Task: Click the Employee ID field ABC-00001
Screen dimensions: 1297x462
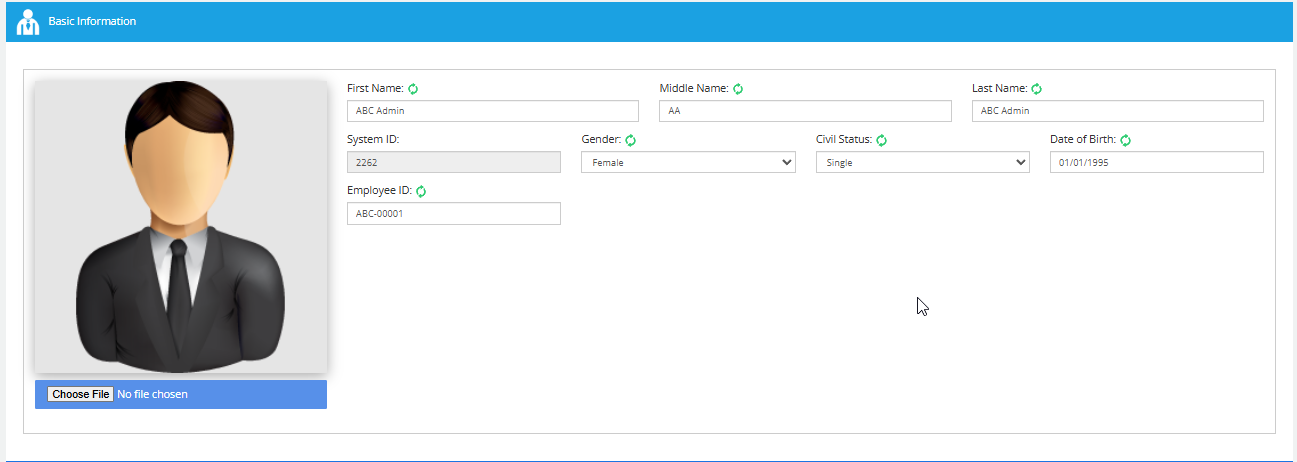Action: [x=453, y=213]
